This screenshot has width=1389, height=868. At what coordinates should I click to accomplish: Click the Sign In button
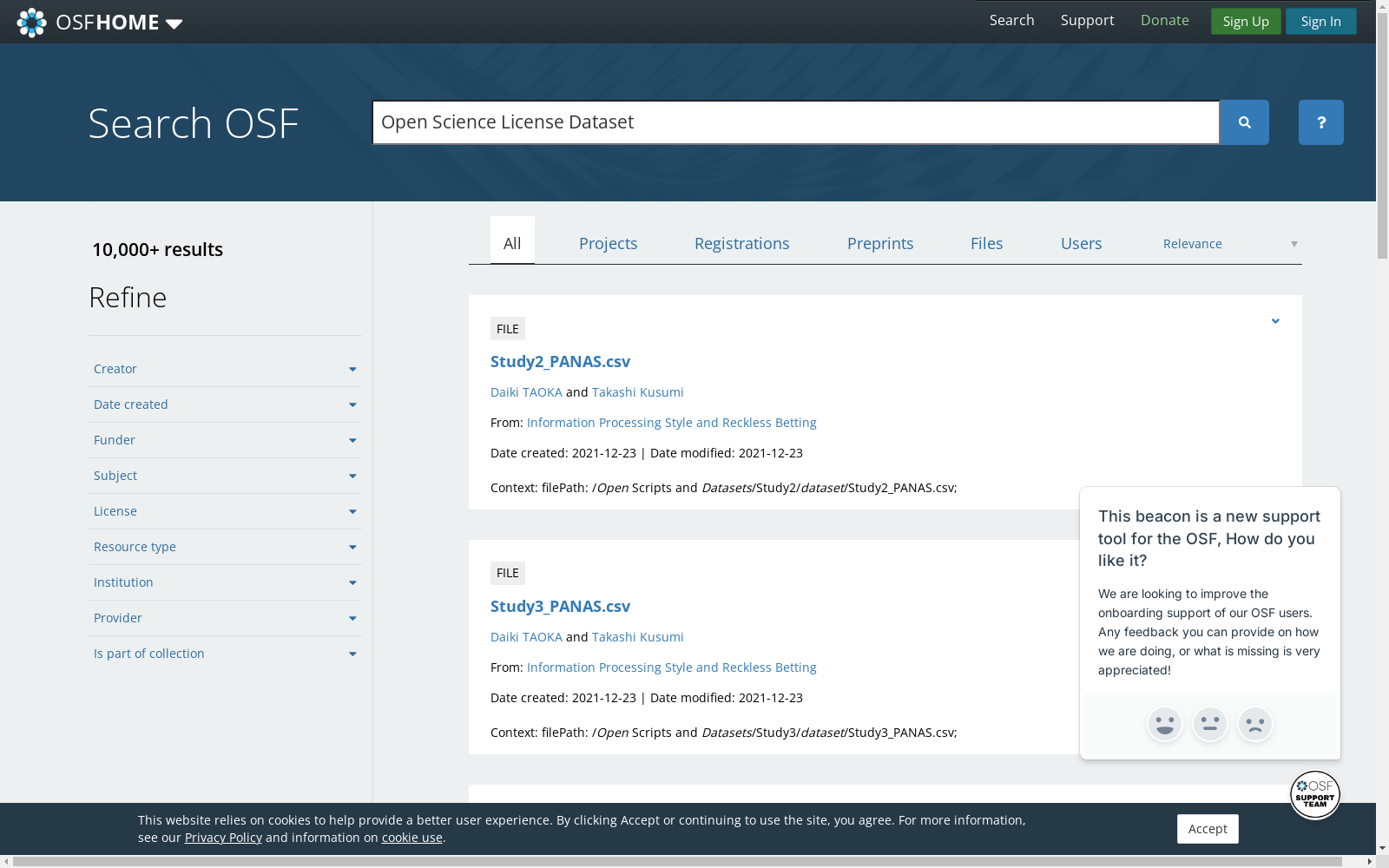point(1321,22)
